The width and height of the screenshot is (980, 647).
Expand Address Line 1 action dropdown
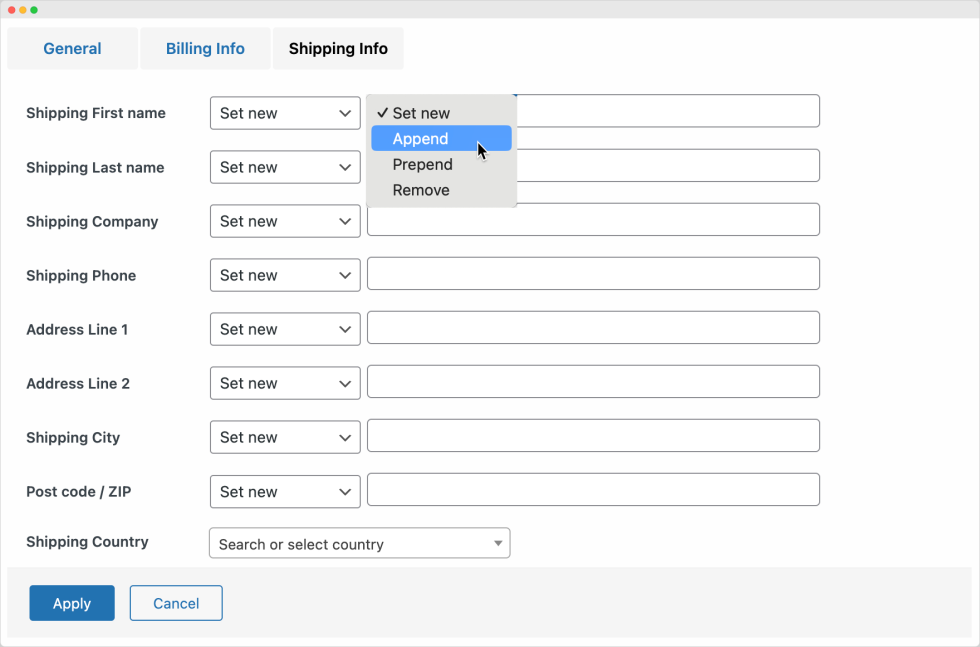pos(285,329)
